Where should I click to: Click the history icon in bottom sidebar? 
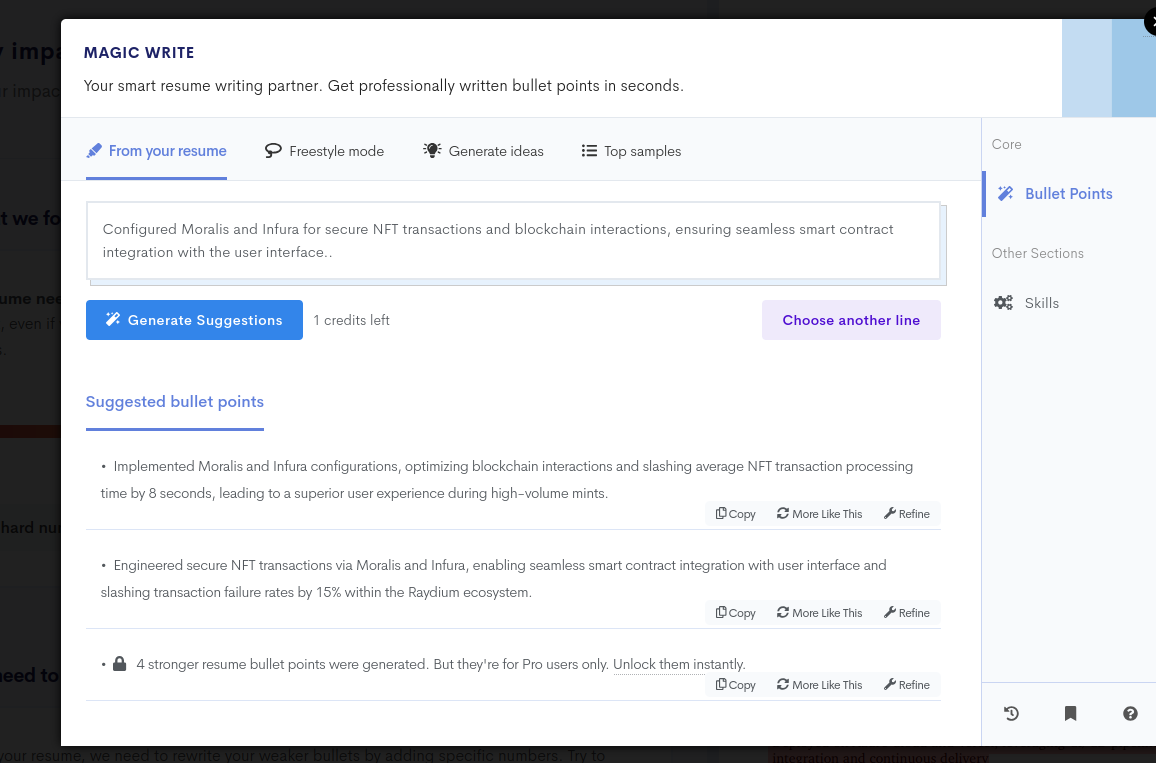coord(1011,713)
